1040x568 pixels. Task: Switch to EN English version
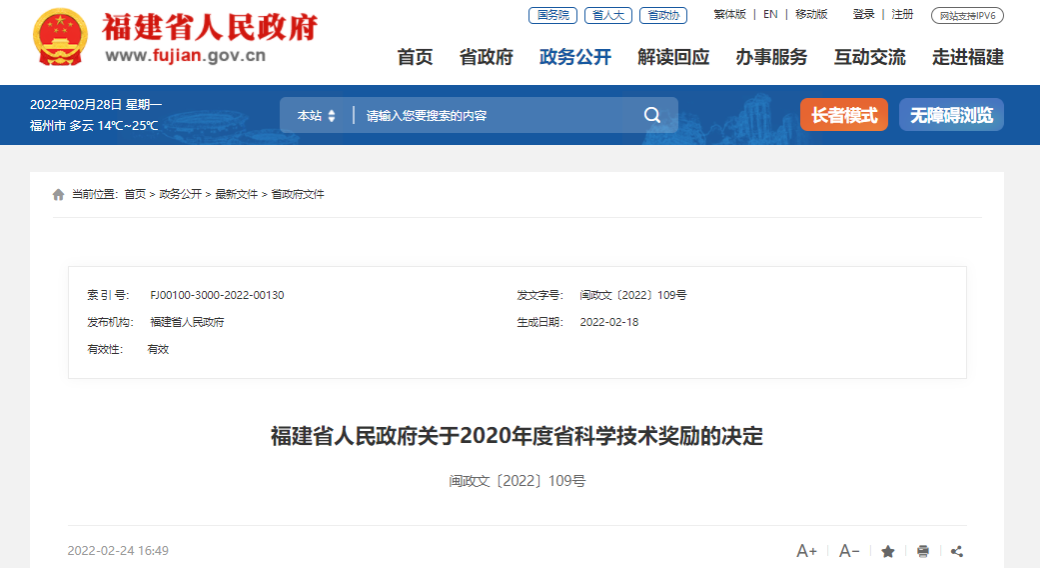(770, 14)
